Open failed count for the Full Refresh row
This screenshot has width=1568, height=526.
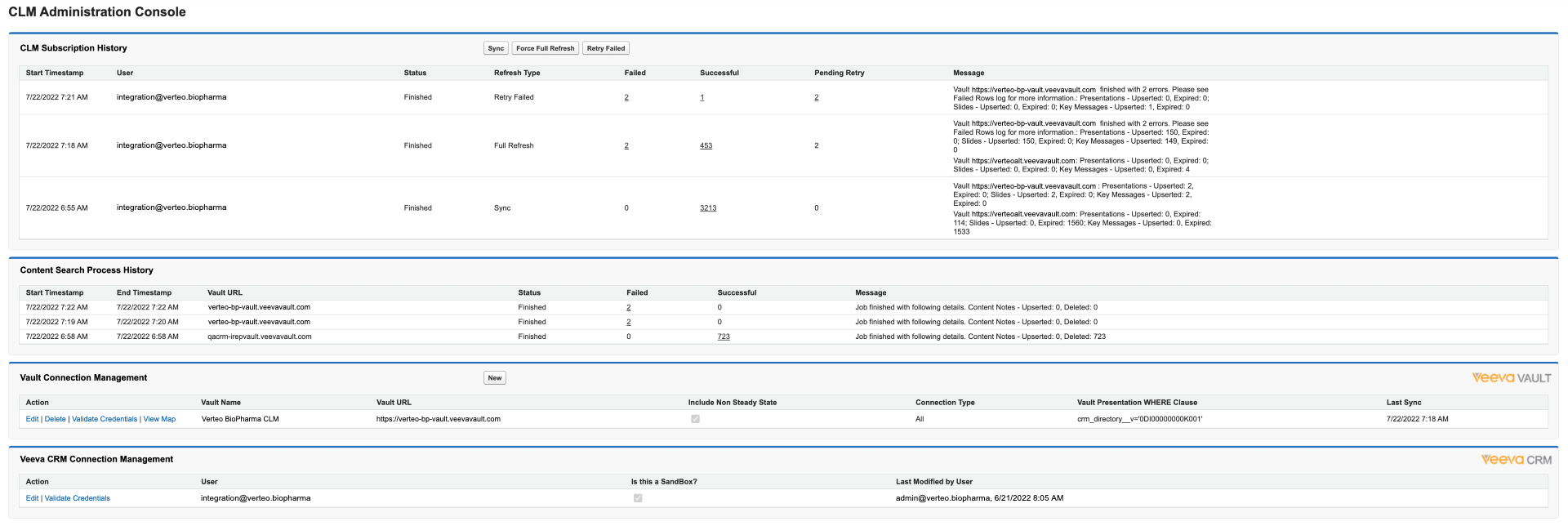626,146
